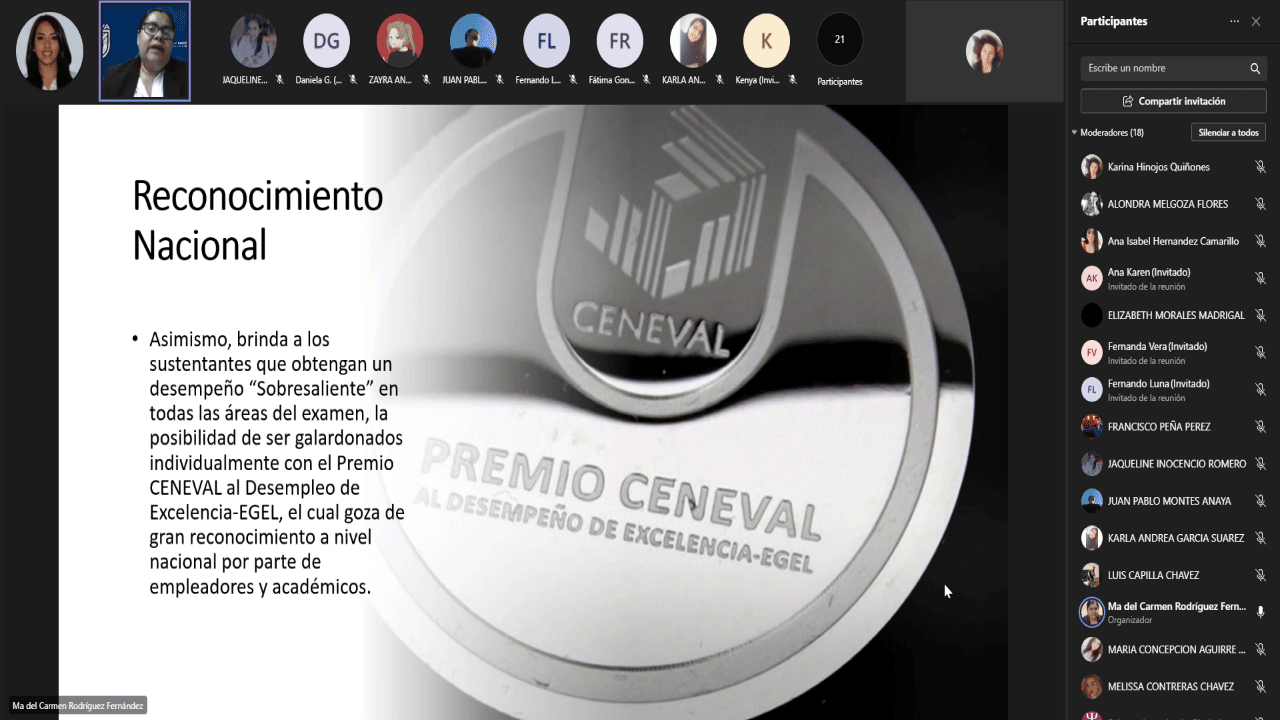
Task: Click the self-view avatar tile at top right
Action: coord(984,51)
